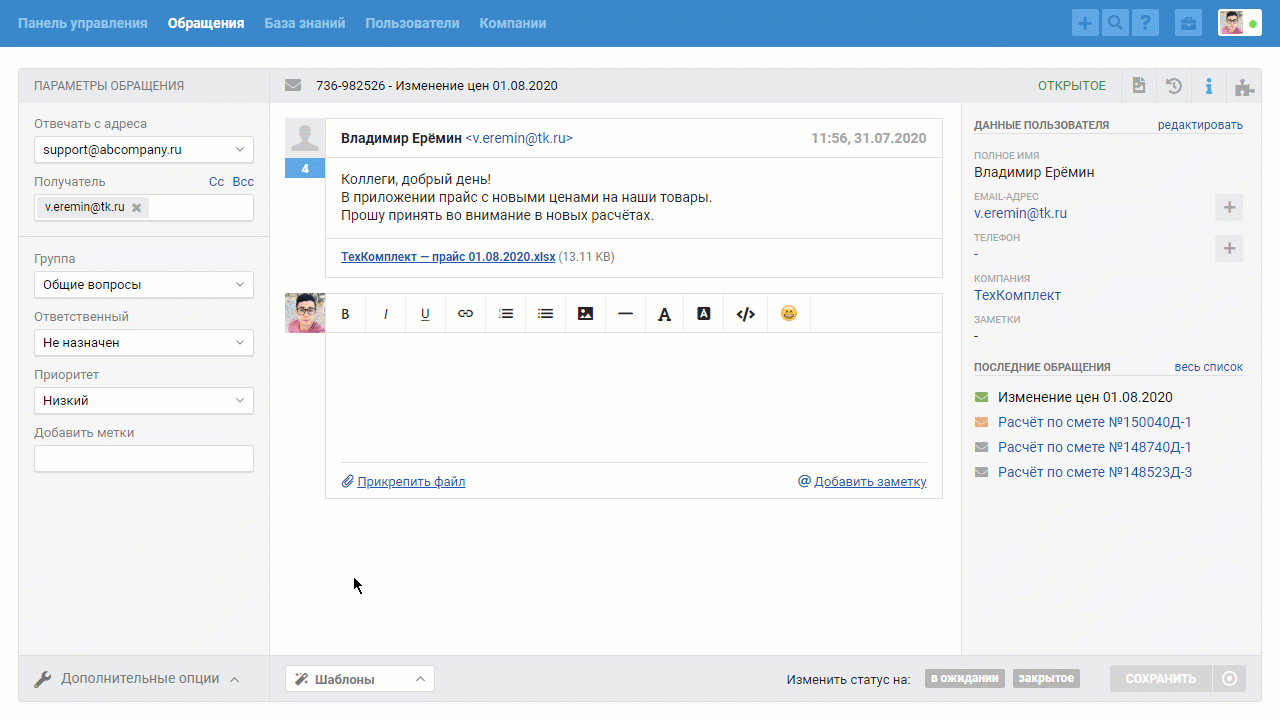The image size is (1280, 720).
Task: Click the circle icon next to Сохранить
Action: click(x=1230, y=679)
